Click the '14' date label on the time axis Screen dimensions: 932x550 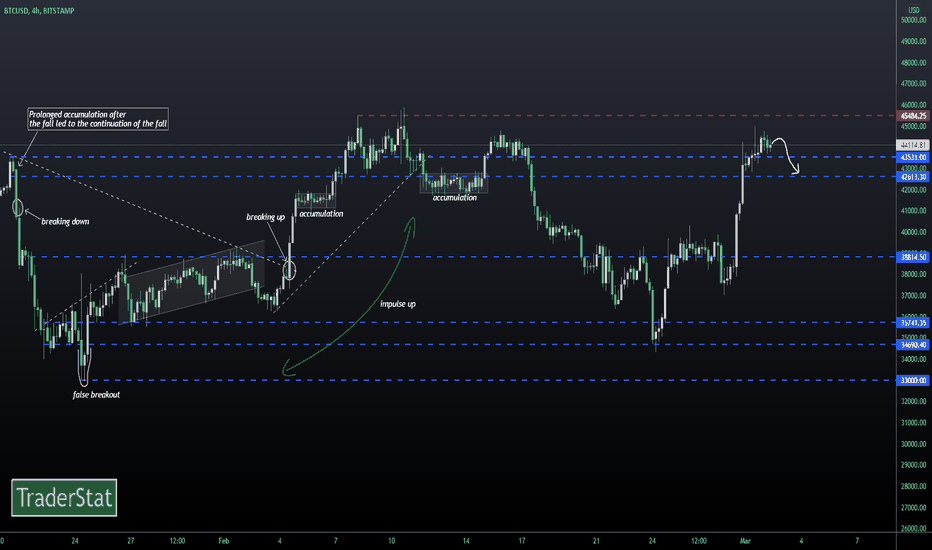click(466, 540)
